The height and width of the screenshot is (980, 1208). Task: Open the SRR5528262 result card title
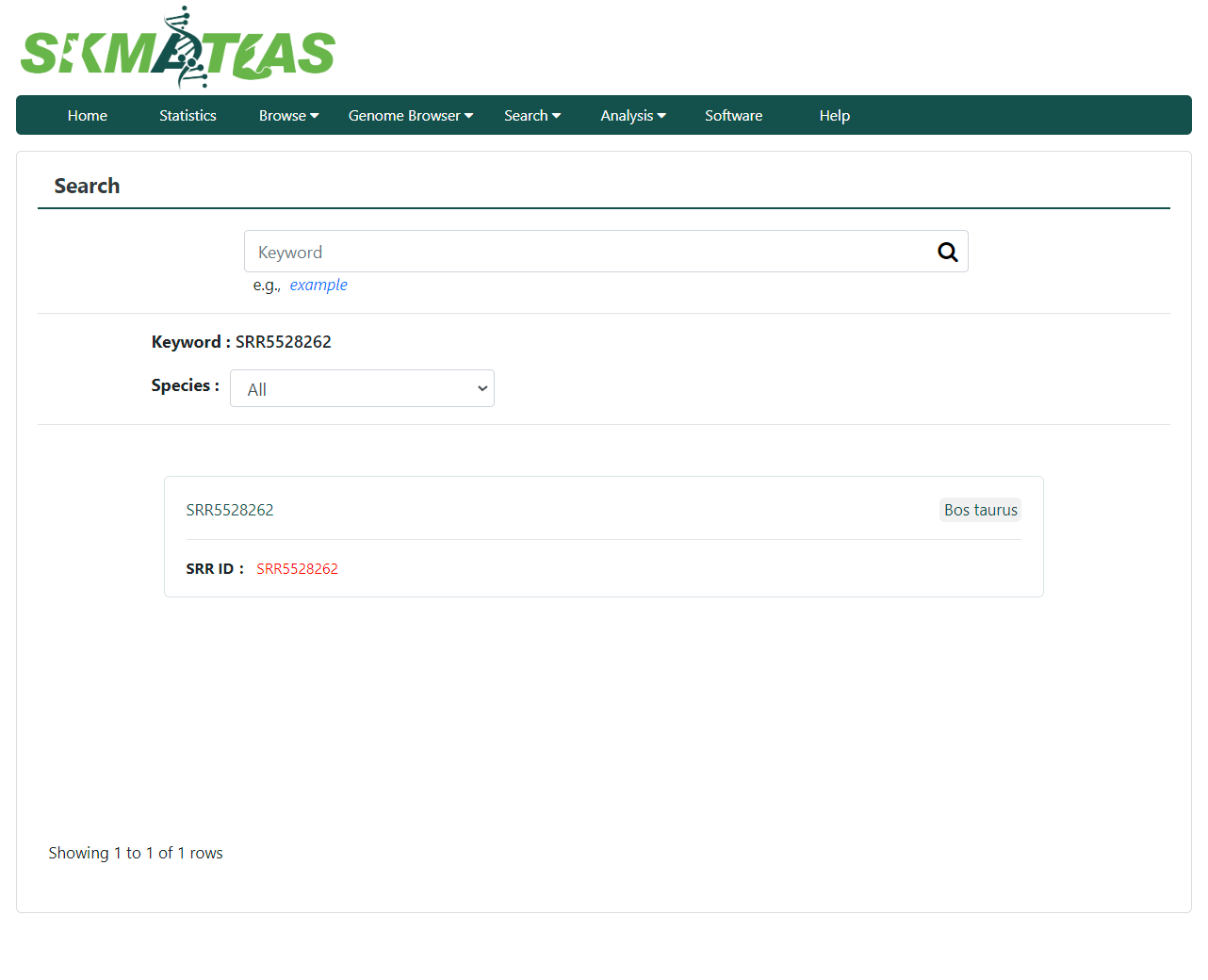coord(230,510)
